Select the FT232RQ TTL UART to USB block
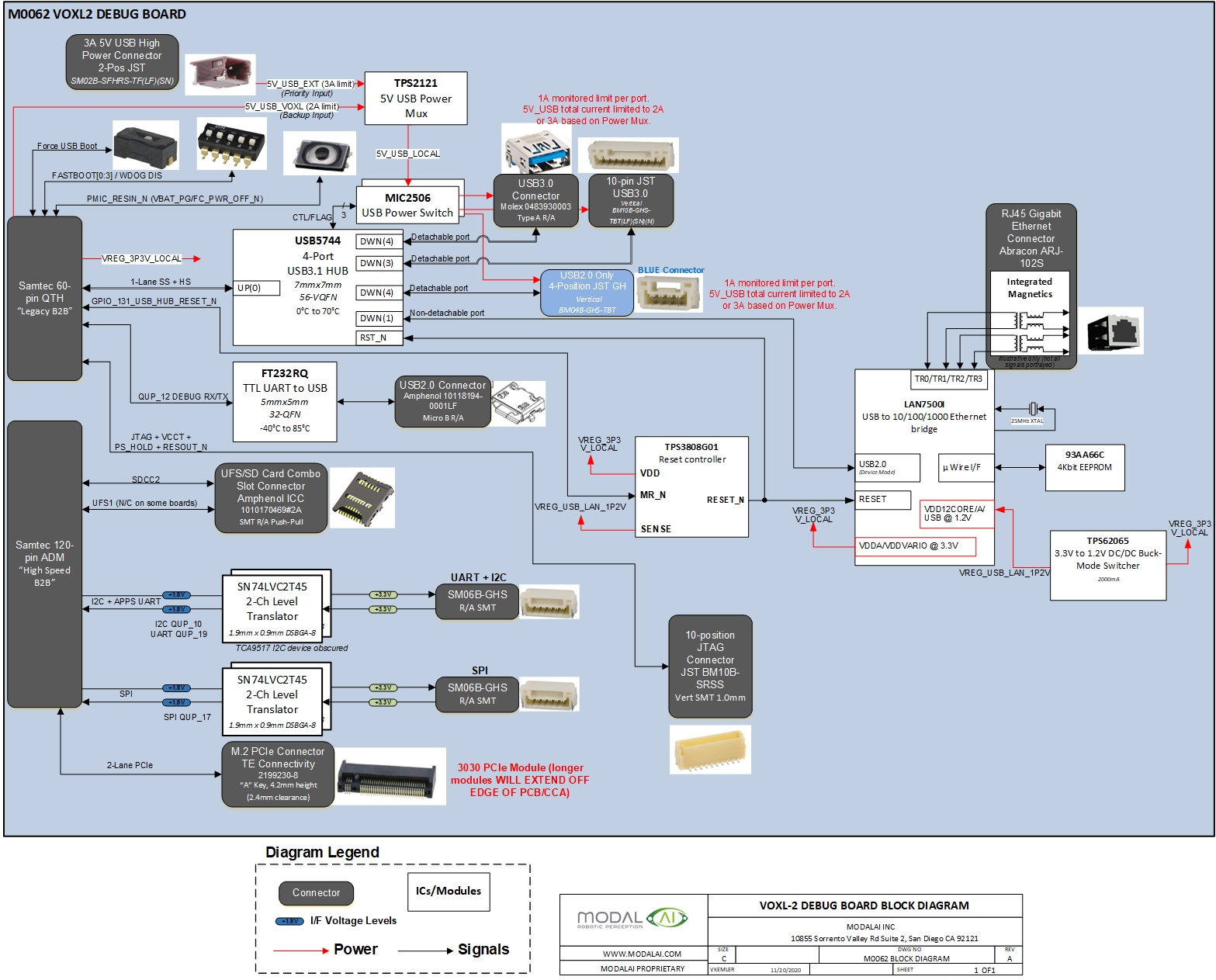Viewport: 1216px width, 980px height. pyautogui.click(x=285, y=402)
